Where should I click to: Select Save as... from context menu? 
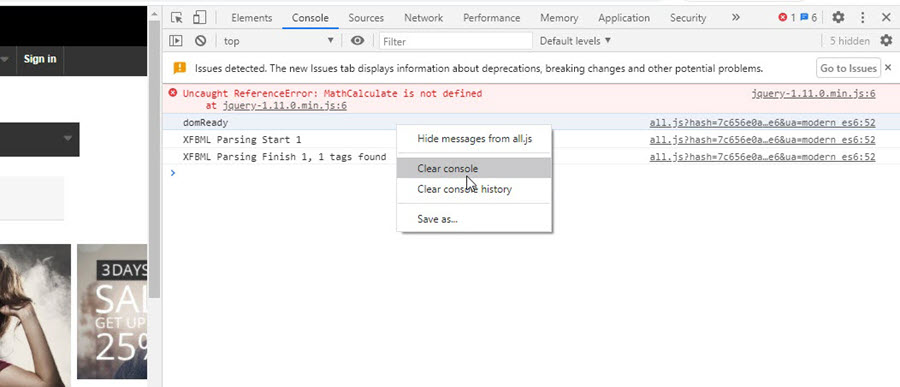(x=474, y=219)
